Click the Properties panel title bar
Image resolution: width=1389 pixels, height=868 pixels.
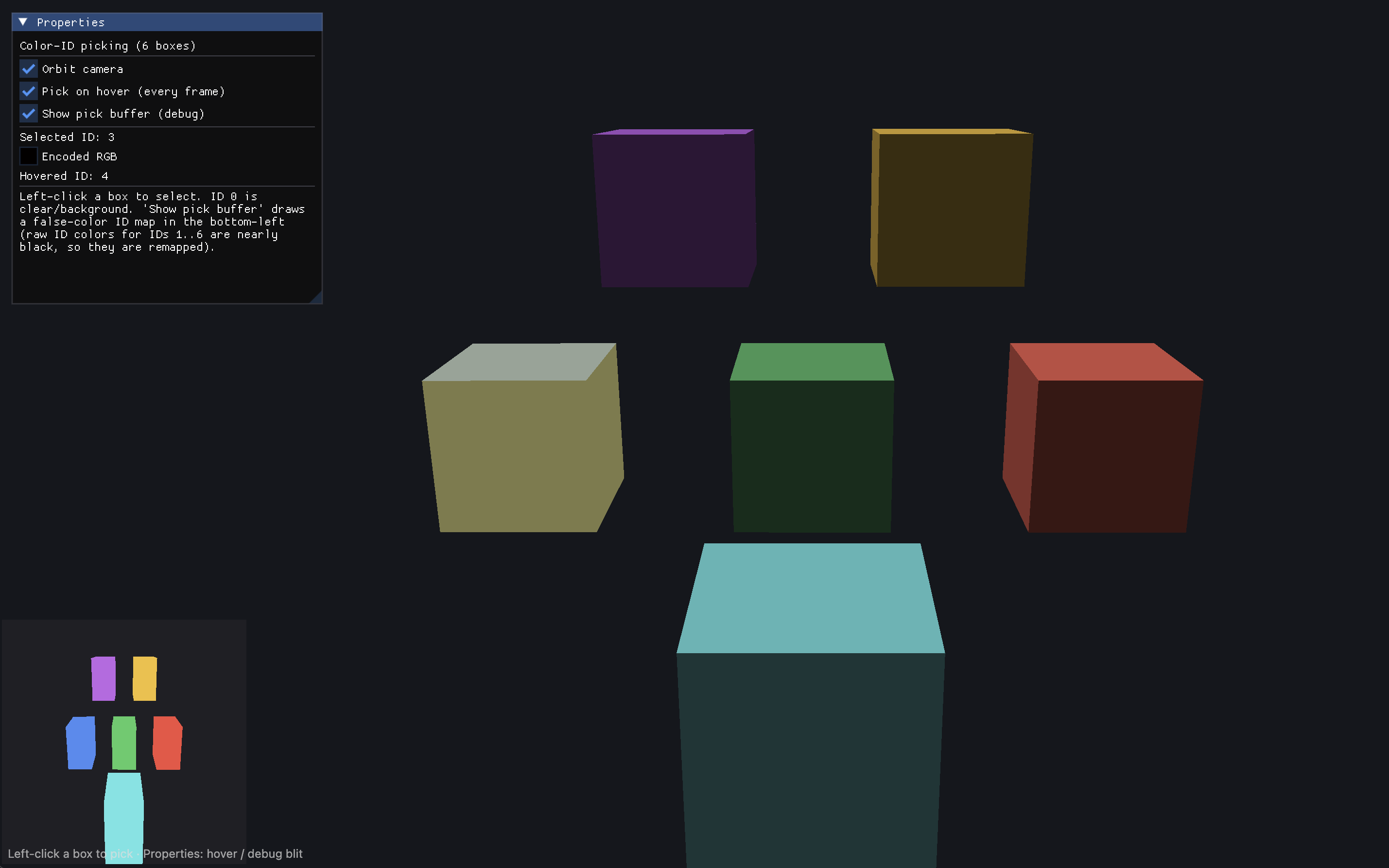click(167, 22)
